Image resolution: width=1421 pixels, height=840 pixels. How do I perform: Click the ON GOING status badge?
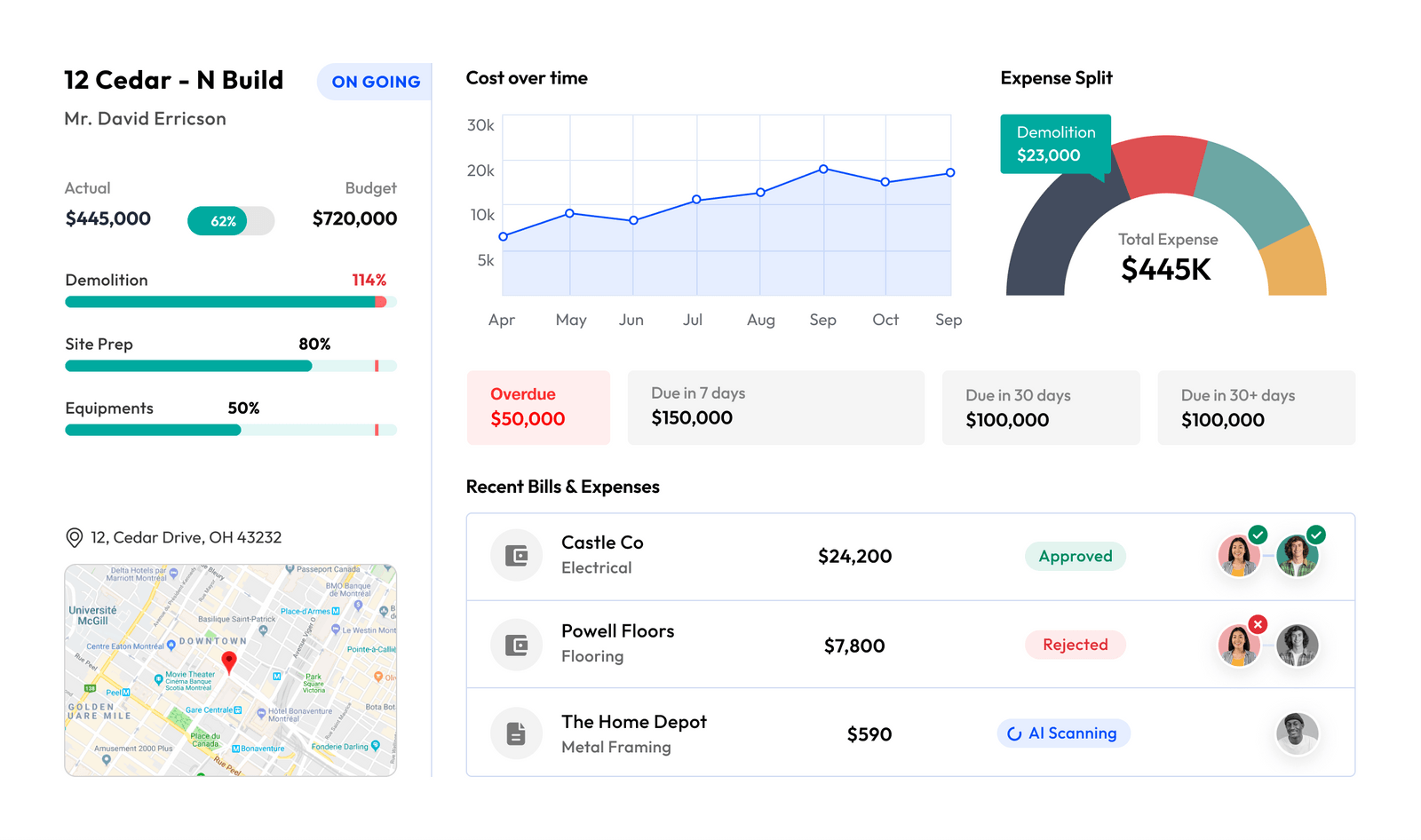[x=374, y=82]
